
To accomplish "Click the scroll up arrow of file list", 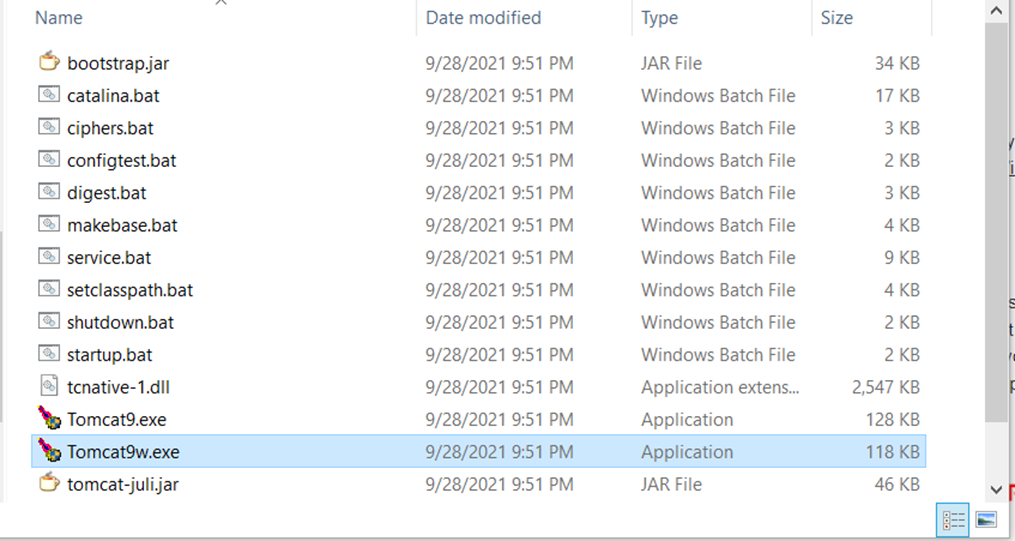I will [x=997, y=9].
